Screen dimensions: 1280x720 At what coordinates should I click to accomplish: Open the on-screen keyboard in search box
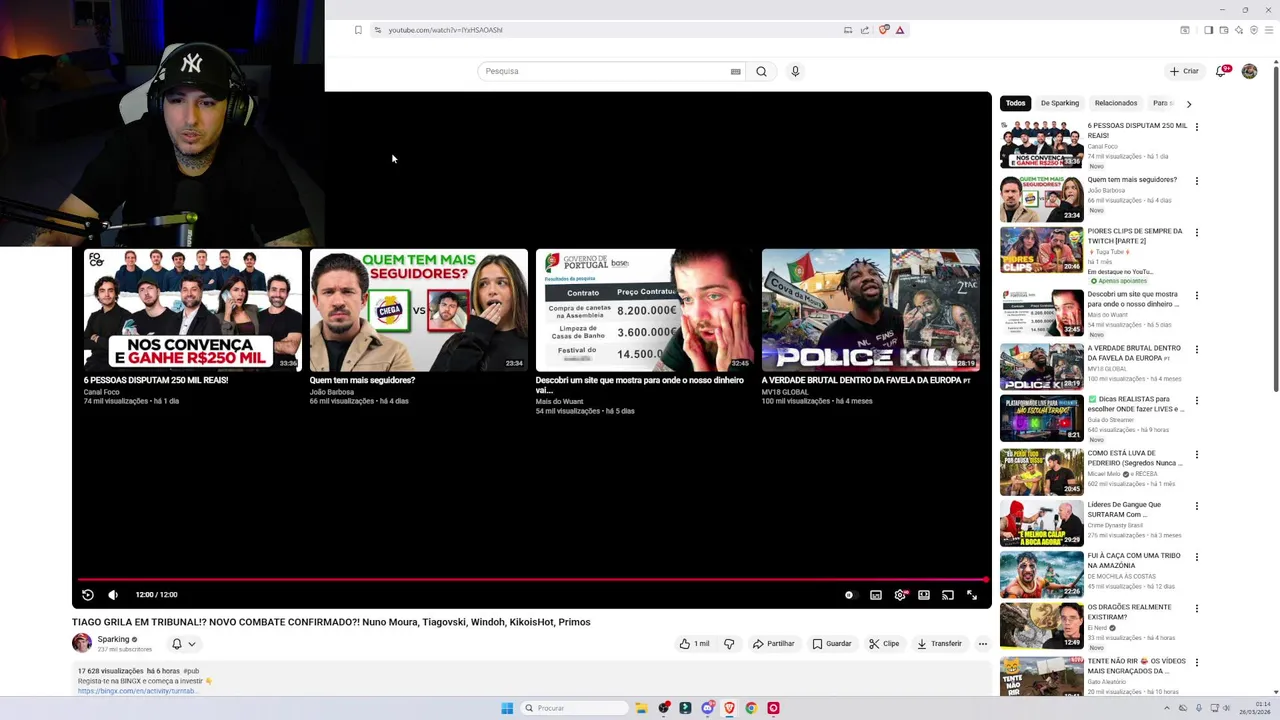(736, 71)
